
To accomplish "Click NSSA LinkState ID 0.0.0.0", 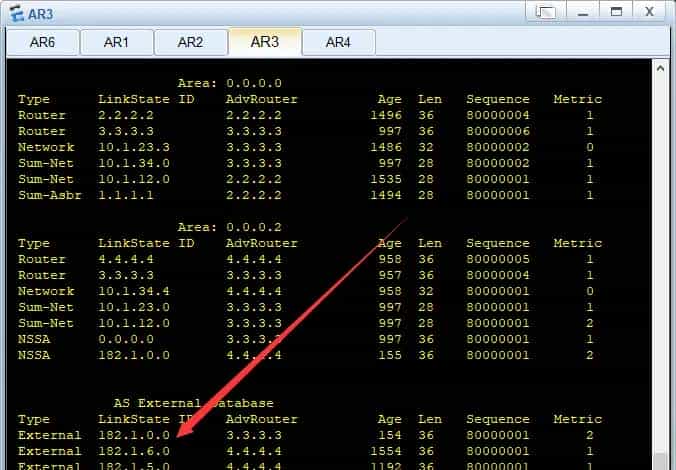I will pos(126,339).
